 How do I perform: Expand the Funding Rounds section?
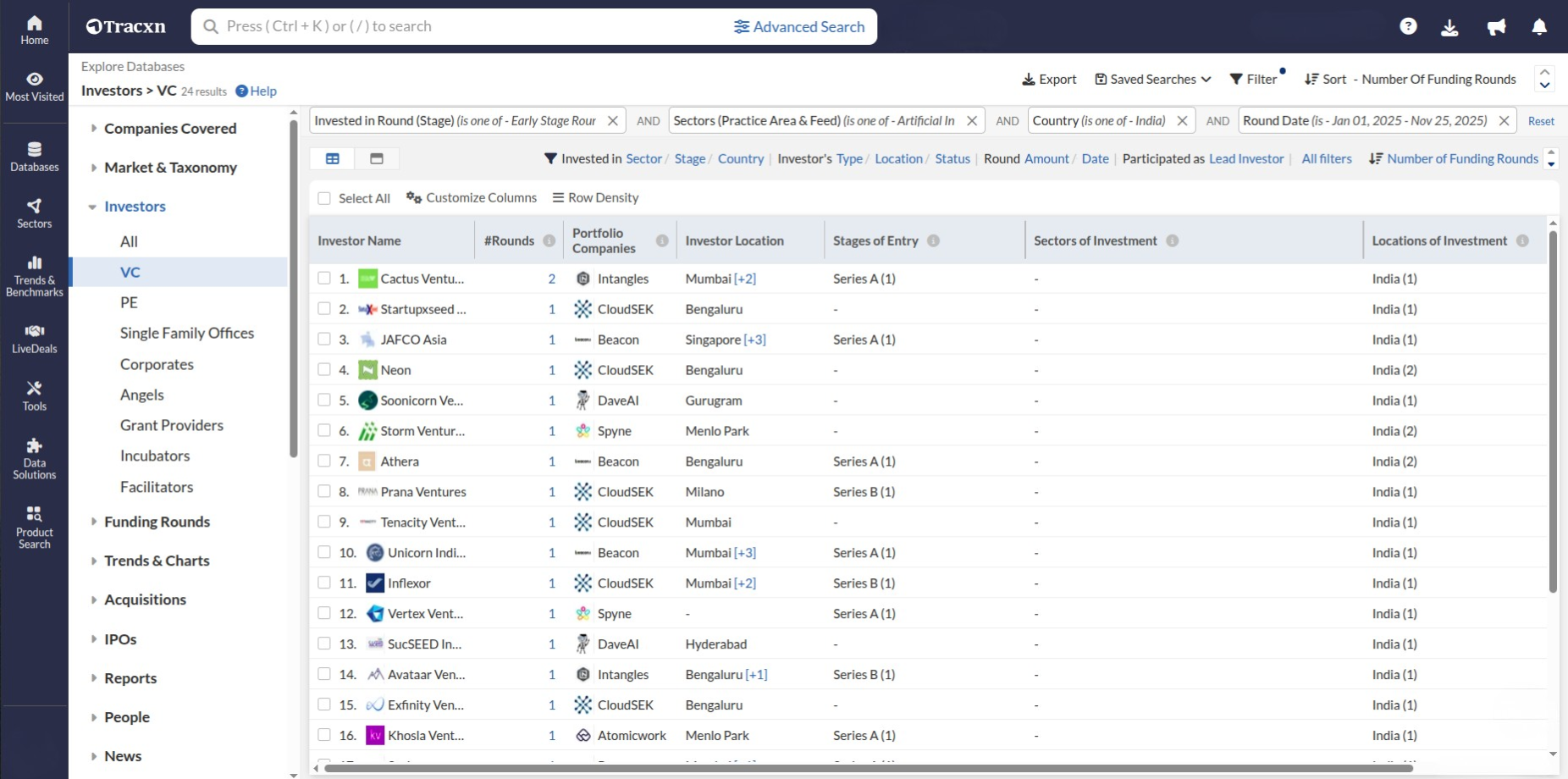(x=157, y=522)
